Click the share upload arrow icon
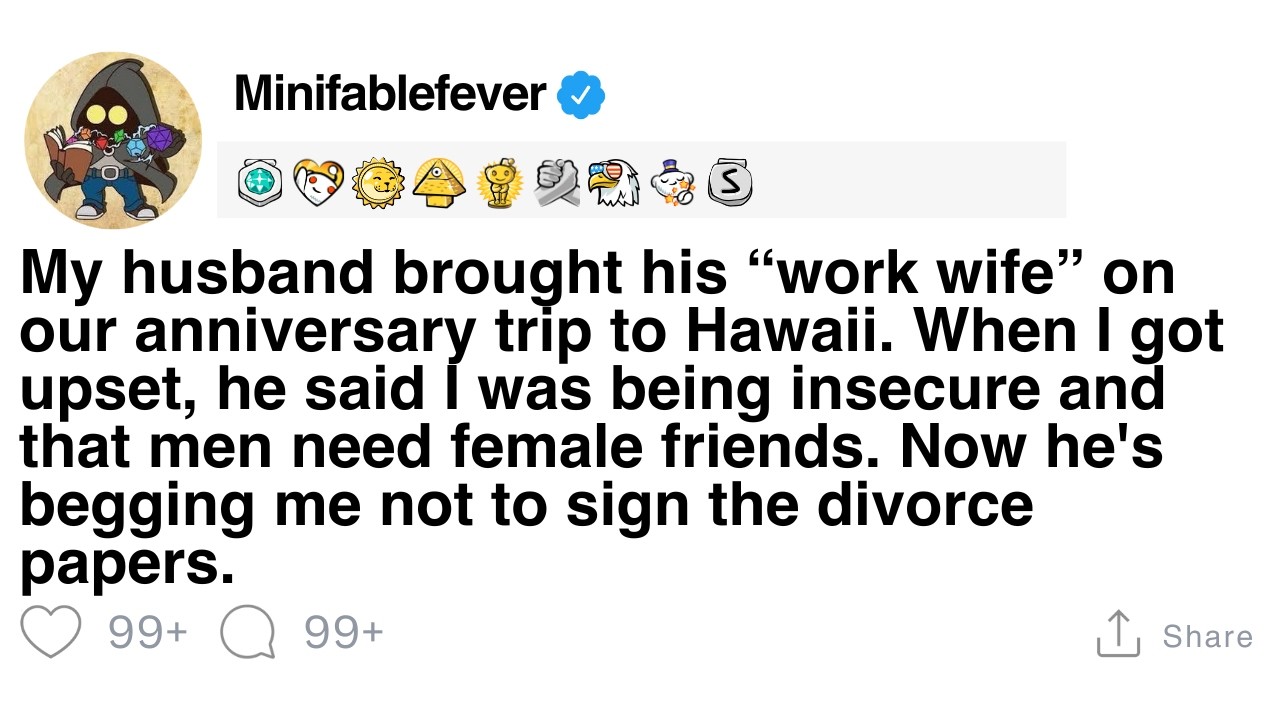Screen dimensions: 1280x720 coord(1118,634)
